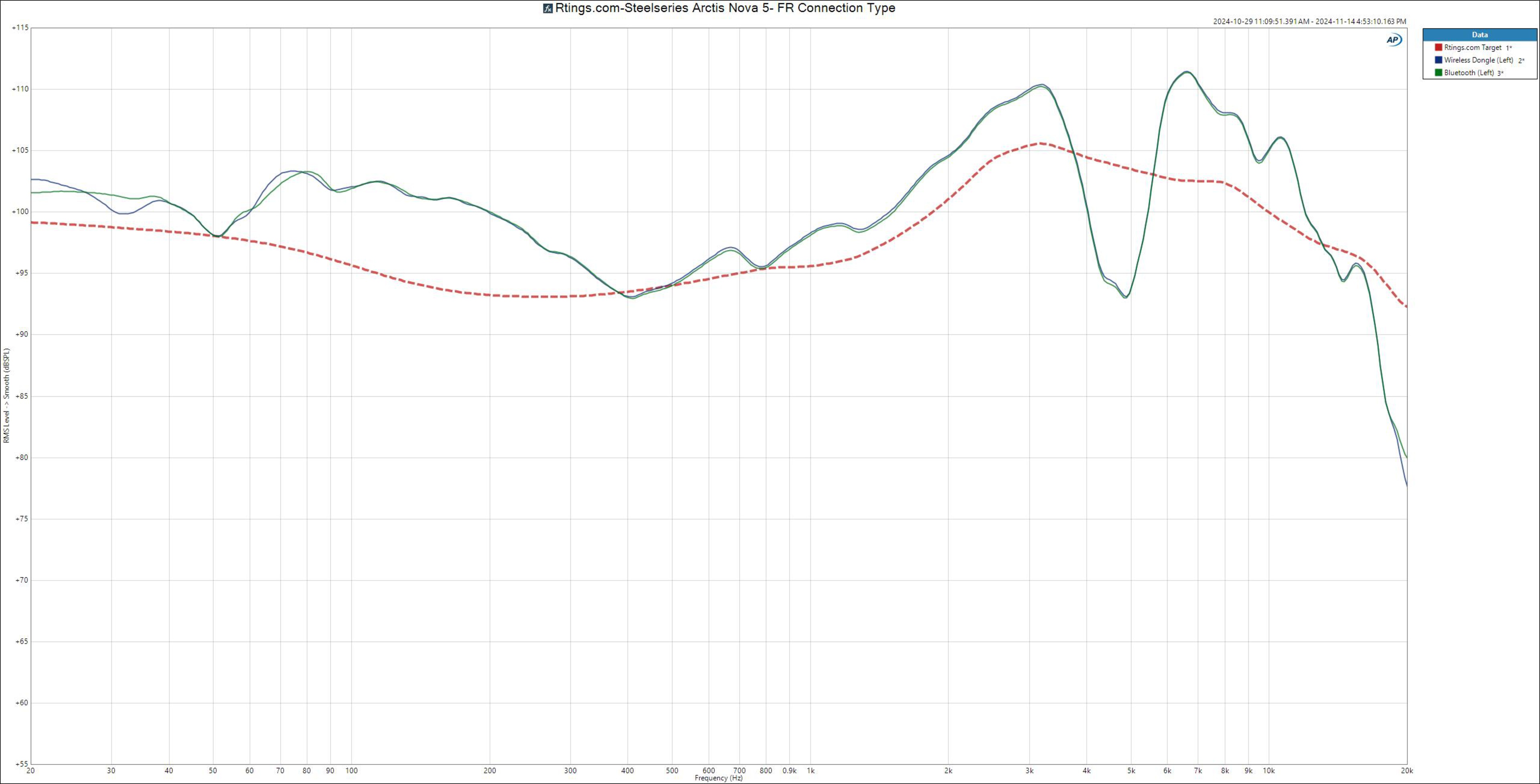Click the '10k' frequency tick label
Screen dimensions: 1540x784
1269,771
